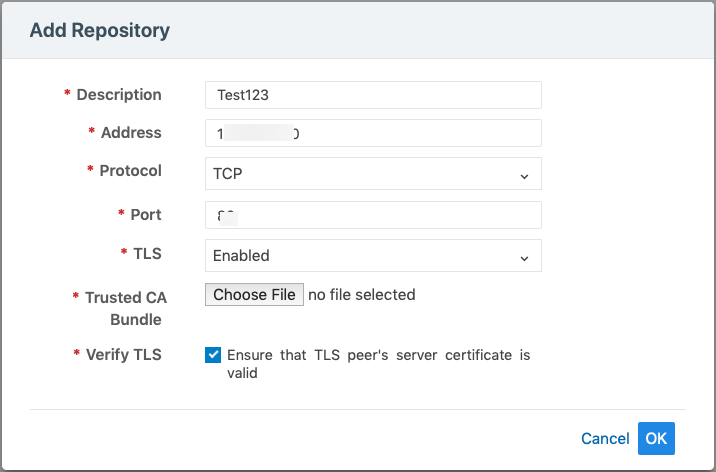The image size is (716, 472).
Task: Click the chevron arrow in Protocol selector
Action: [x=524, y=175]
